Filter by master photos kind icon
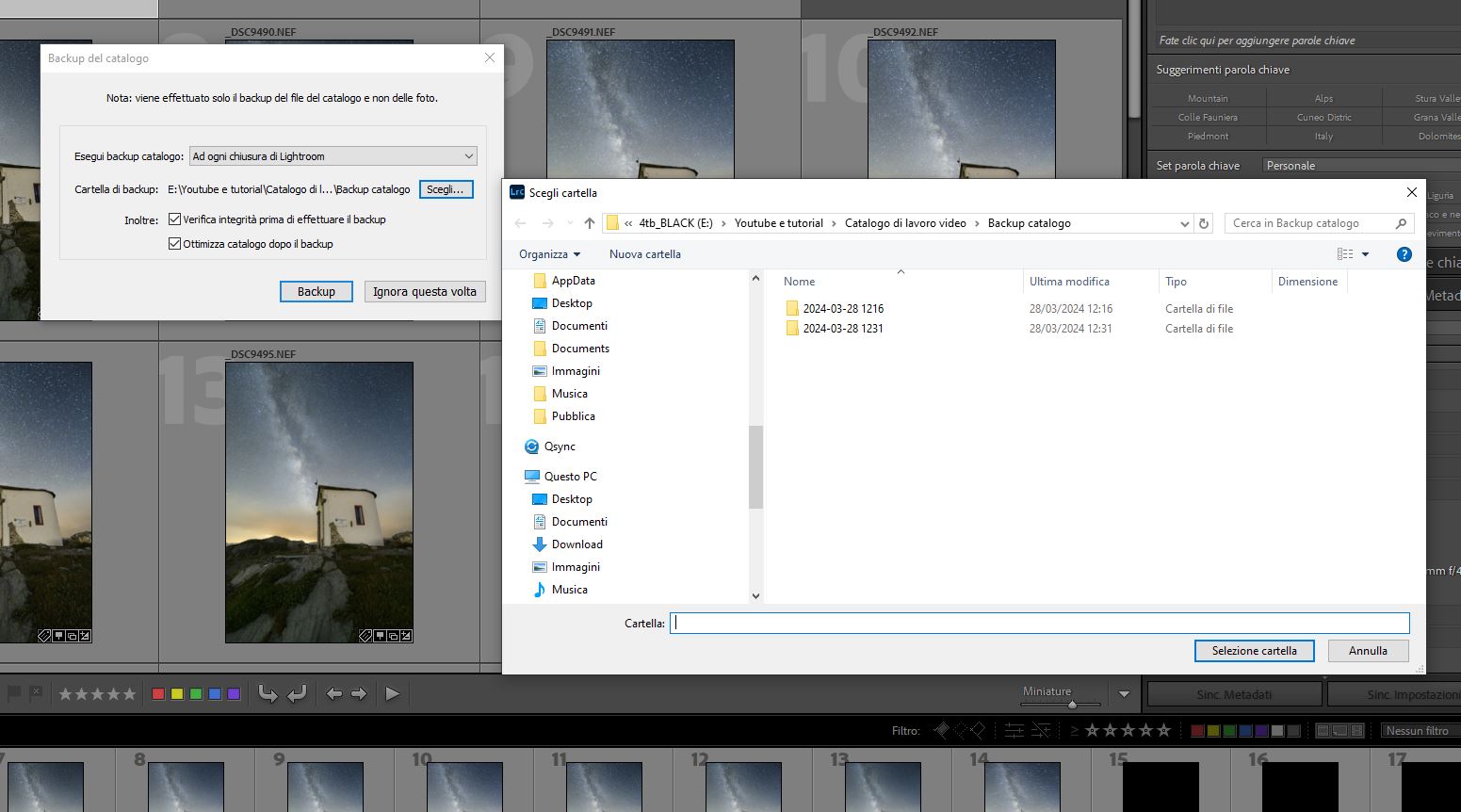Viewport: 1461px width, 812px height. tap(1323, 731)
